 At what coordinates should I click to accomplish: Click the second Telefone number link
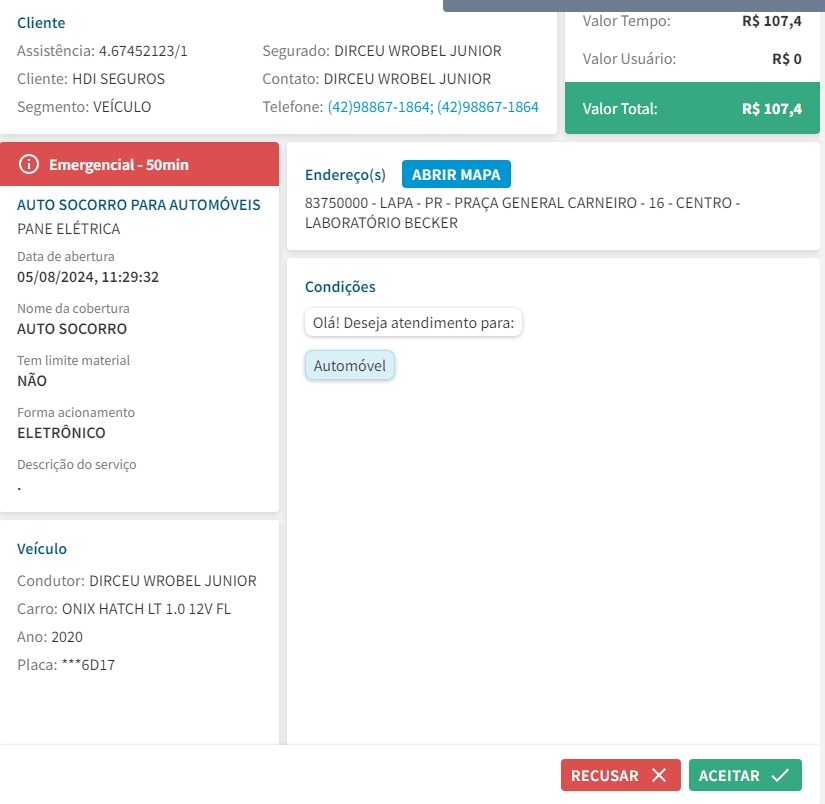488,107
